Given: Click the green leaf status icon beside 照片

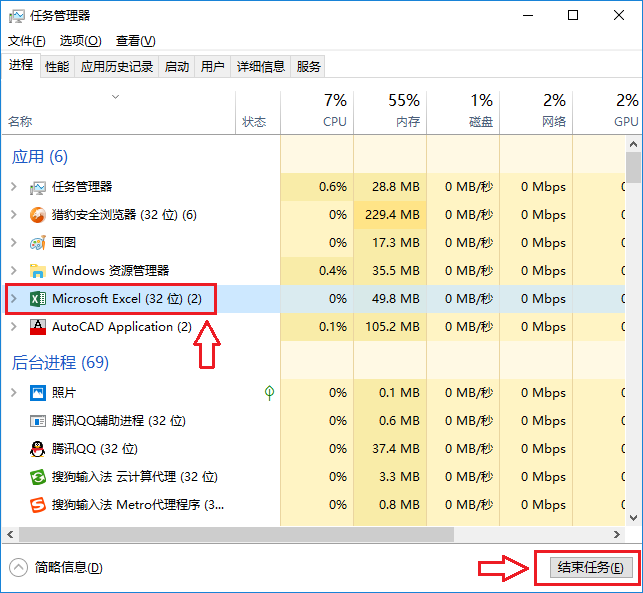Looking at the screenshot, I should tap(269, 393).
